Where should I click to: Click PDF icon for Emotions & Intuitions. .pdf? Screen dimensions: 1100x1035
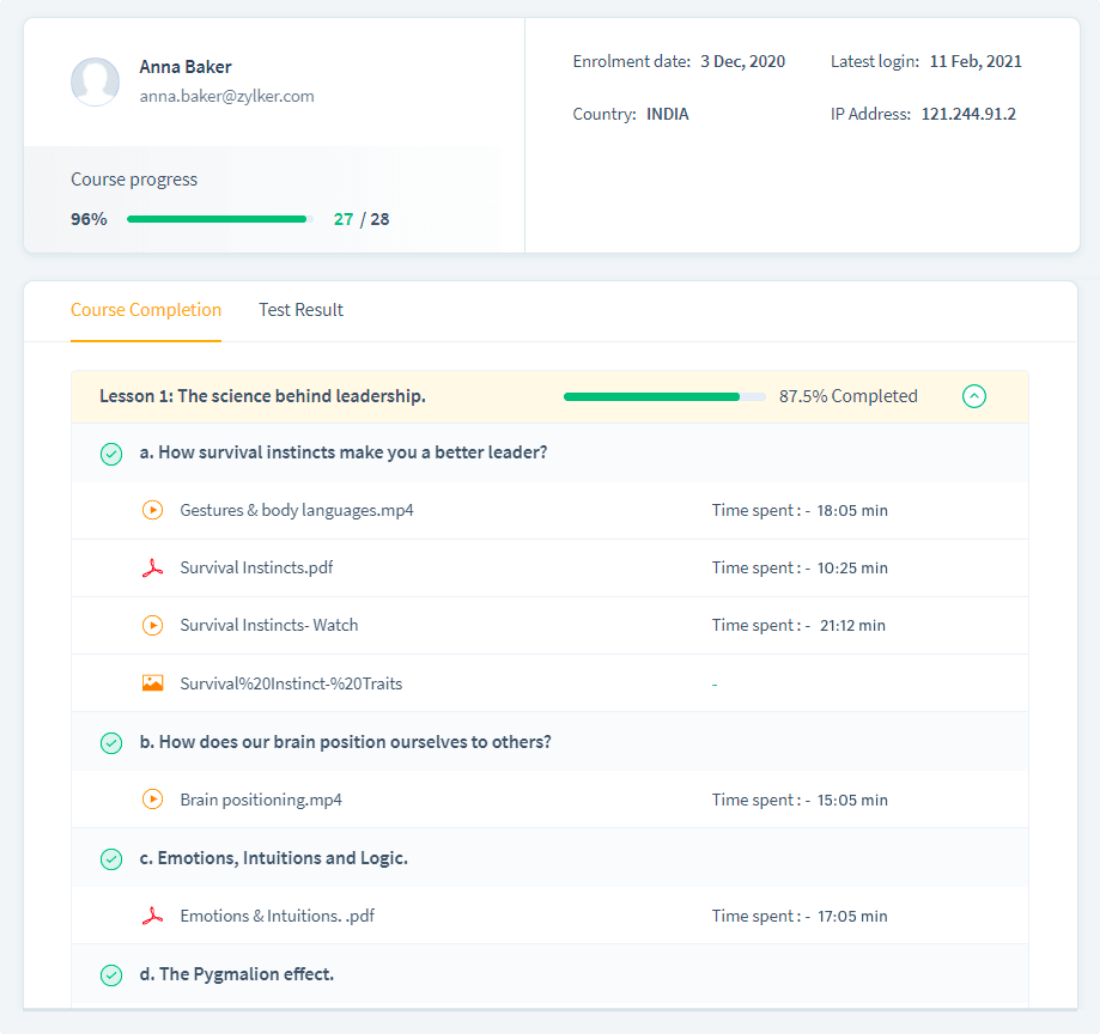pos(152,916)
